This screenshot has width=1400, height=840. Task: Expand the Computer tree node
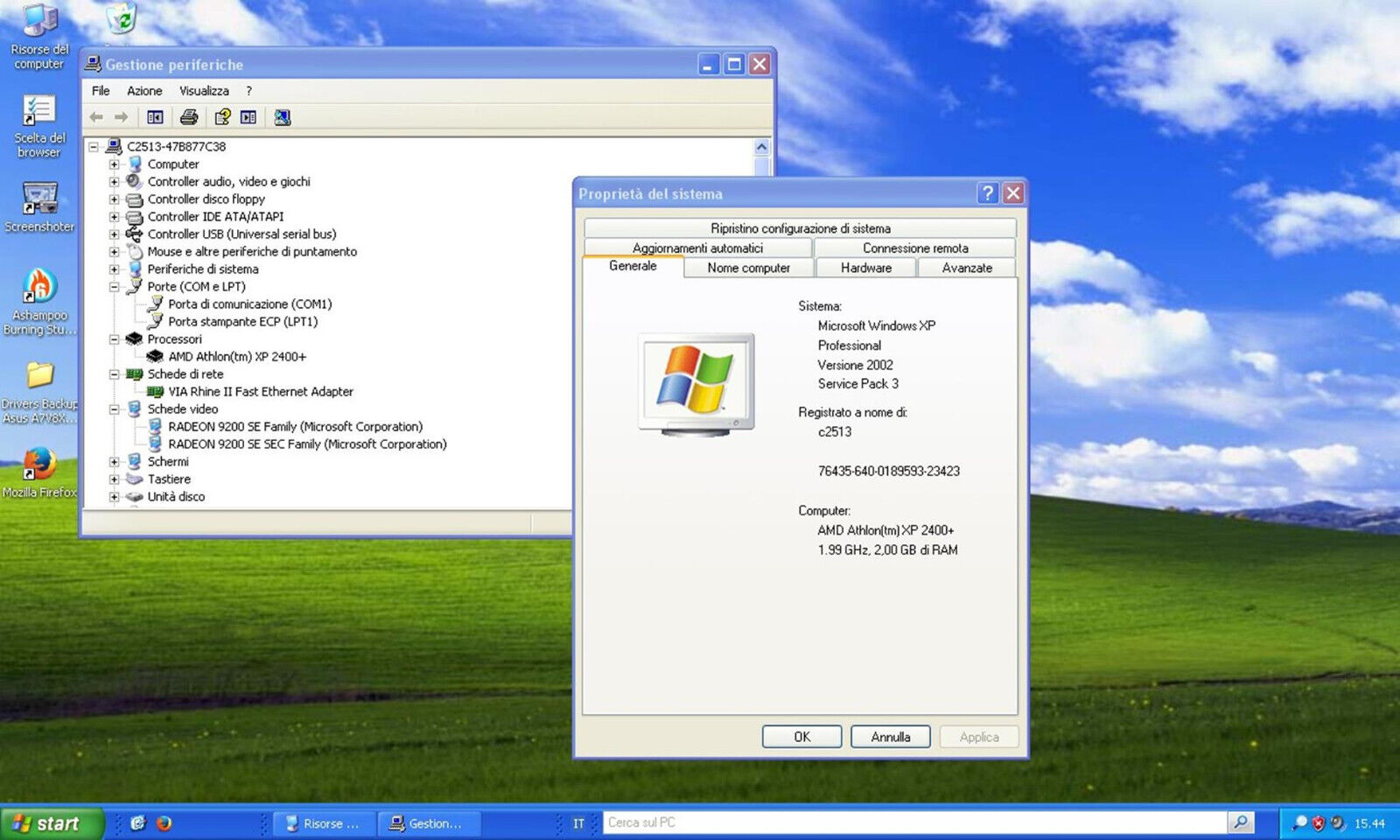click(114, 164)
